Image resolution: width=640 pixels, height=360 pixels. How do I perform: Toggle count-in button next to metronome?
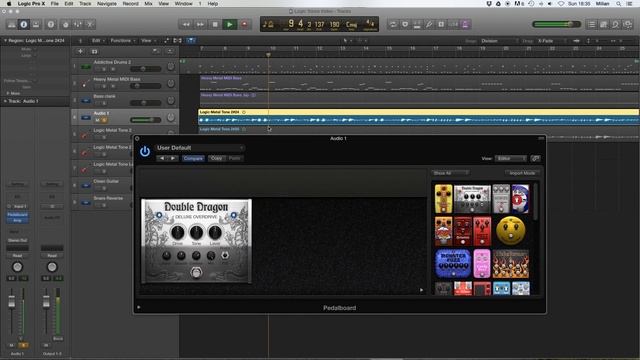coord(453,24)
